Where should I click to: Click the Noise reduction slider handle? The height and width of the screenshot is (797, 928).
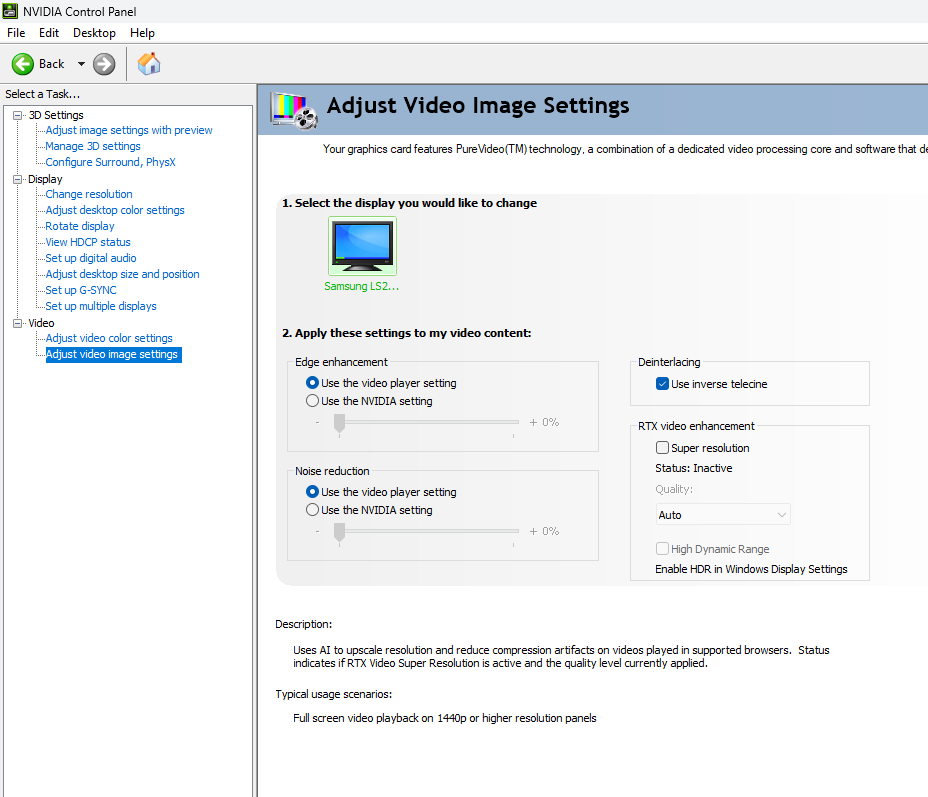tap(339, 533)
